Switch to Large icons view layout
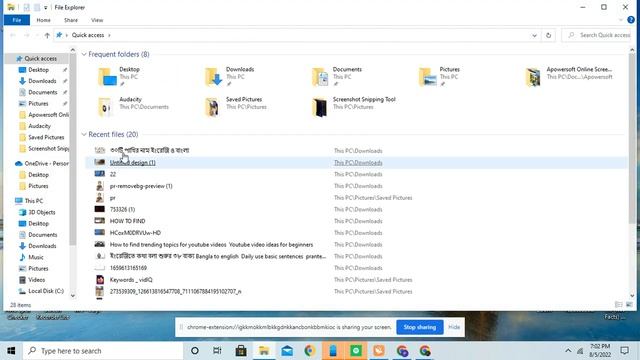Viewport: 640px width, 360px height. 629,305
